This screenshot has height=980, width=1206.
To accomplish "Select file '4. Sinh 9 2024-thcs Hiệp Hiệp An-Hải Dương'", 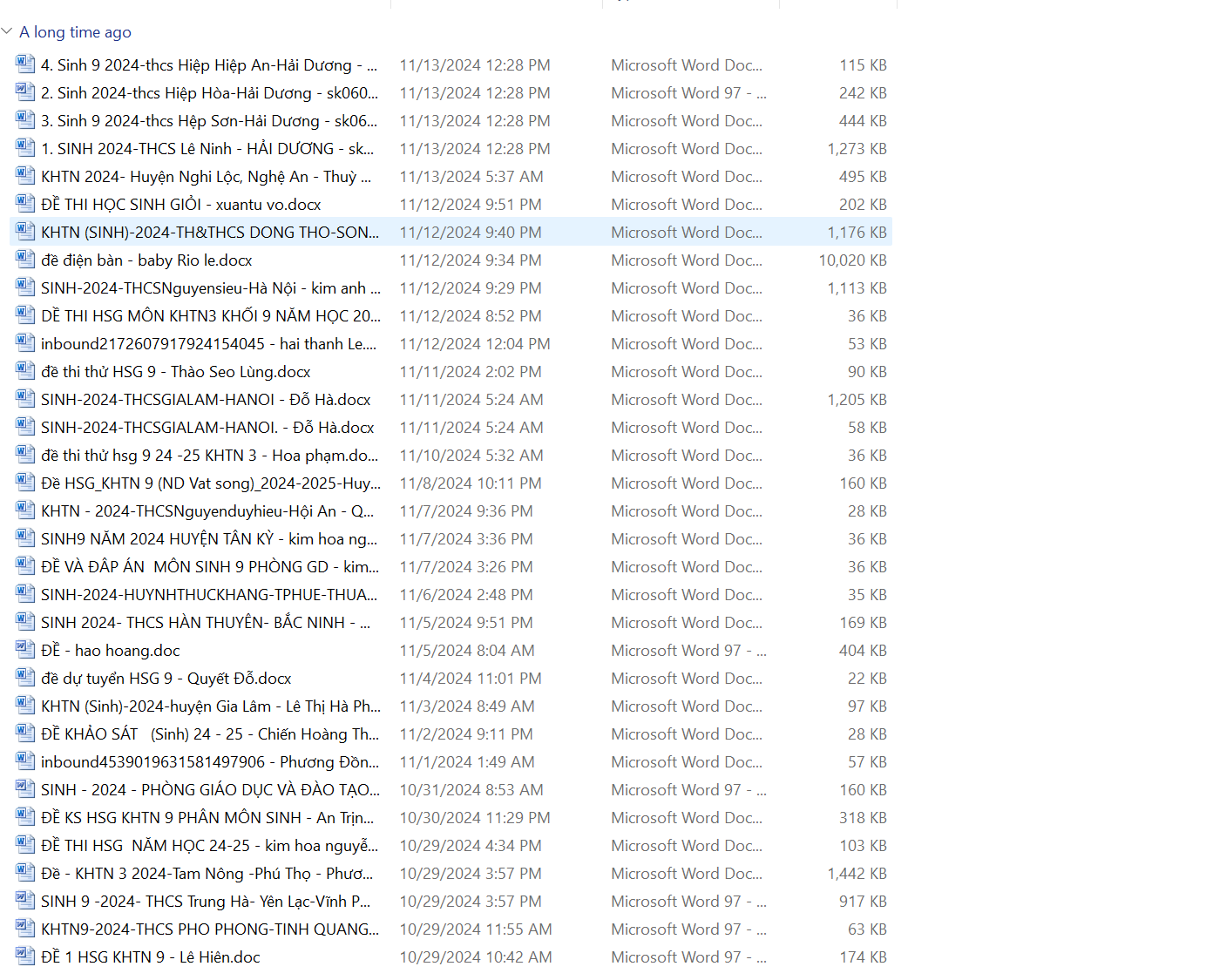I will pyautogui.click(x=209, y=65).
